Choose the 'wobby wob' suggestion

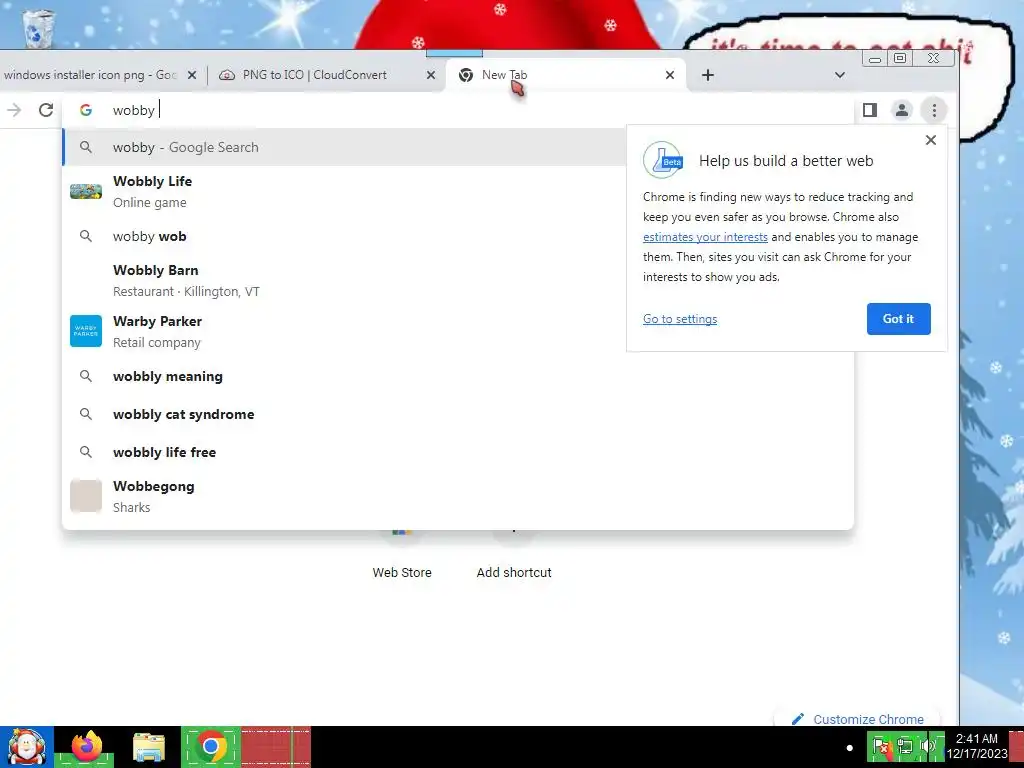(345, 236)
